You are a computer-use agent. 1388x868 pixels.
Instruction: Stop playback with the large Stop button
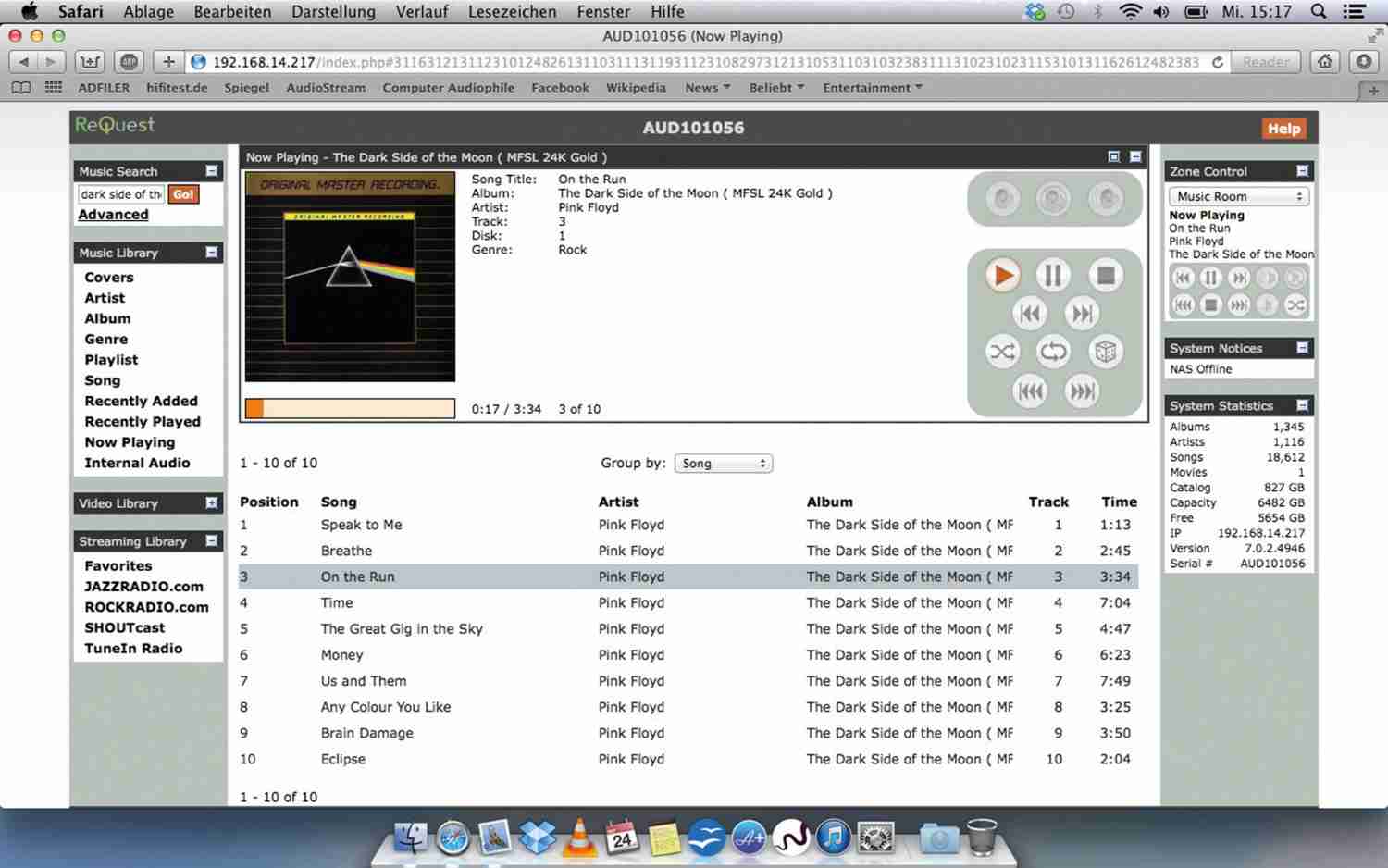pos(1105,276)
